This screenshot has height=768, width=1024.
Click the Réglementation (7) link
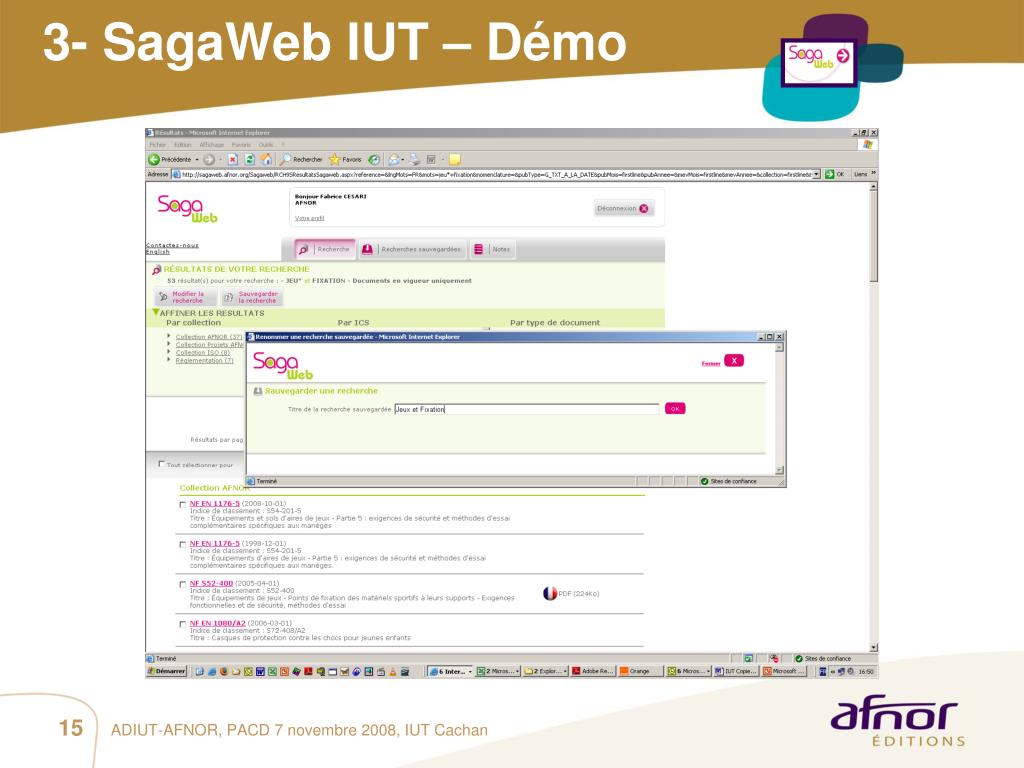click(204, 360)
